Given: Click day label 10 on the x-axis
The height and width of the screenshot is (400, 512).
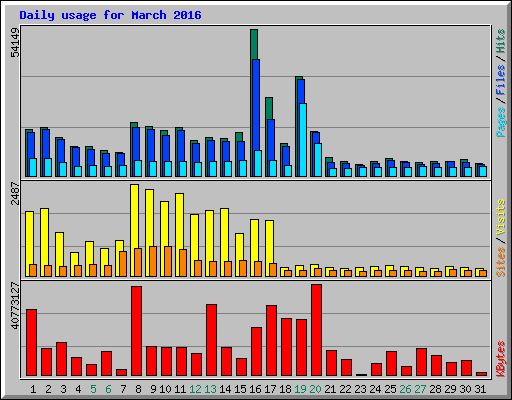Looking at the screenshot, I should (x=165, y=389).
